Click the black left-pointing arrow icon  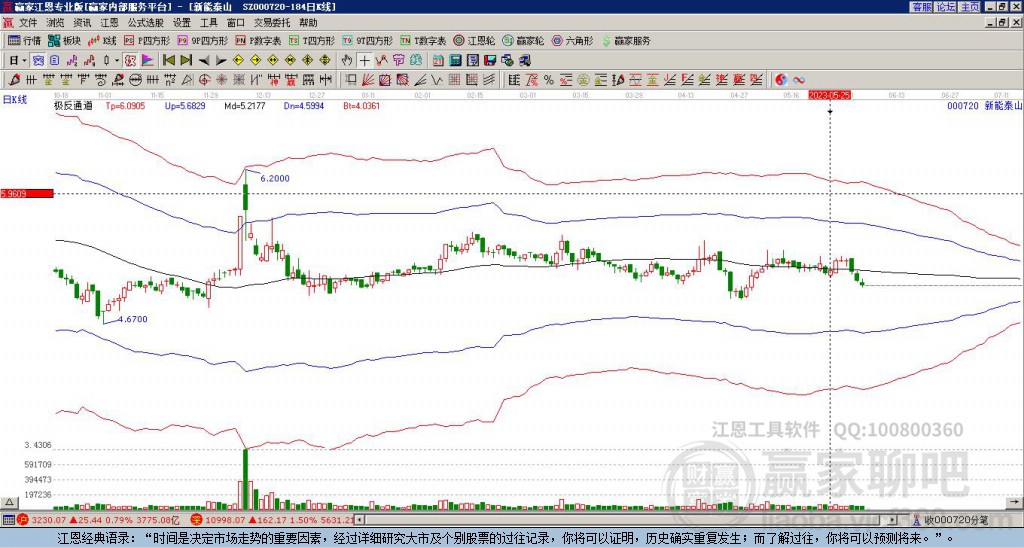coord(204,61)
